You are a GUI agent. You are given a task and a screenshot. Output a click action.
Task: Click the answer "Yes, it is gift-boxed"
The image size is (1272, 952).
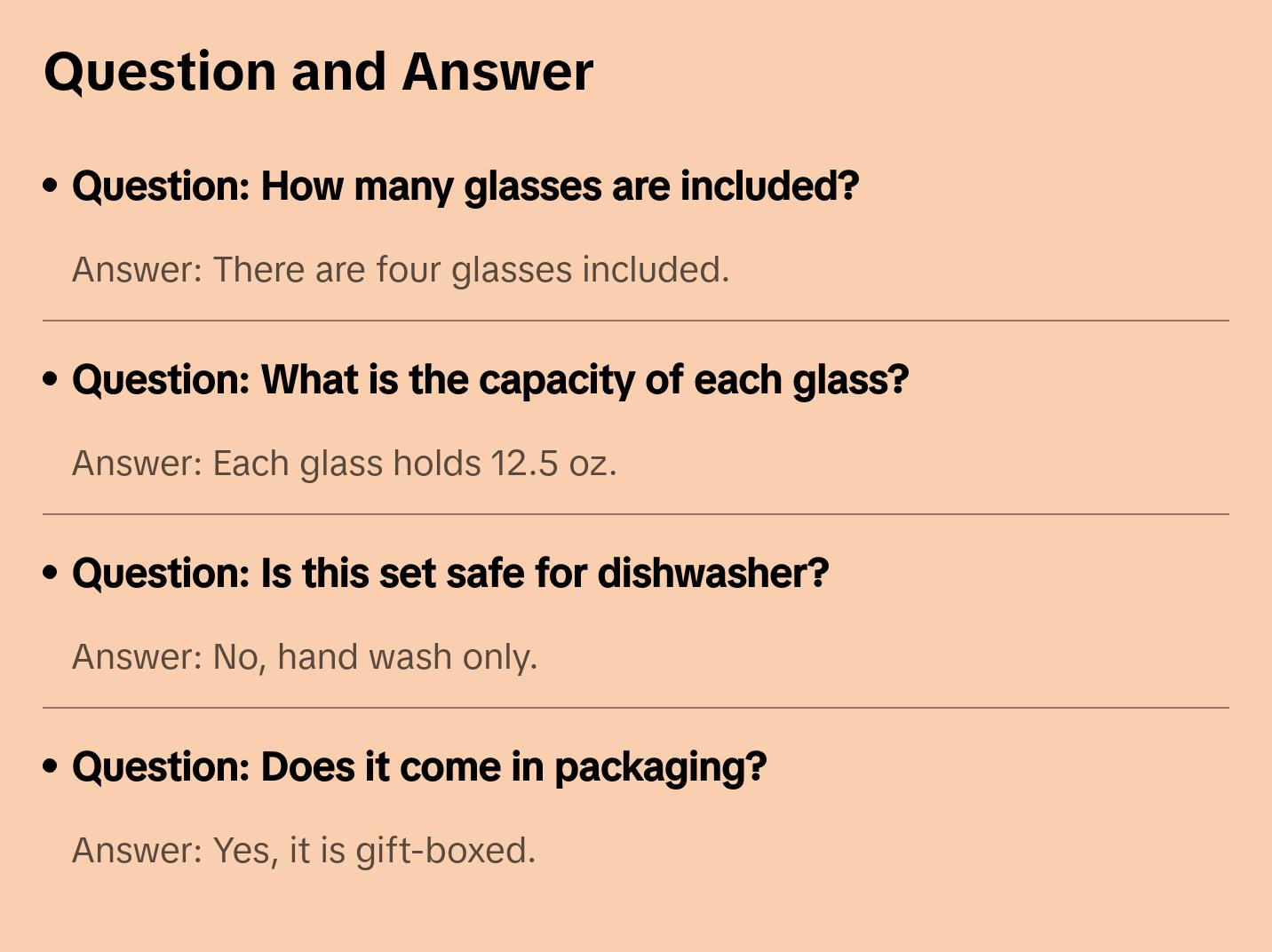(x=304, y=851)
